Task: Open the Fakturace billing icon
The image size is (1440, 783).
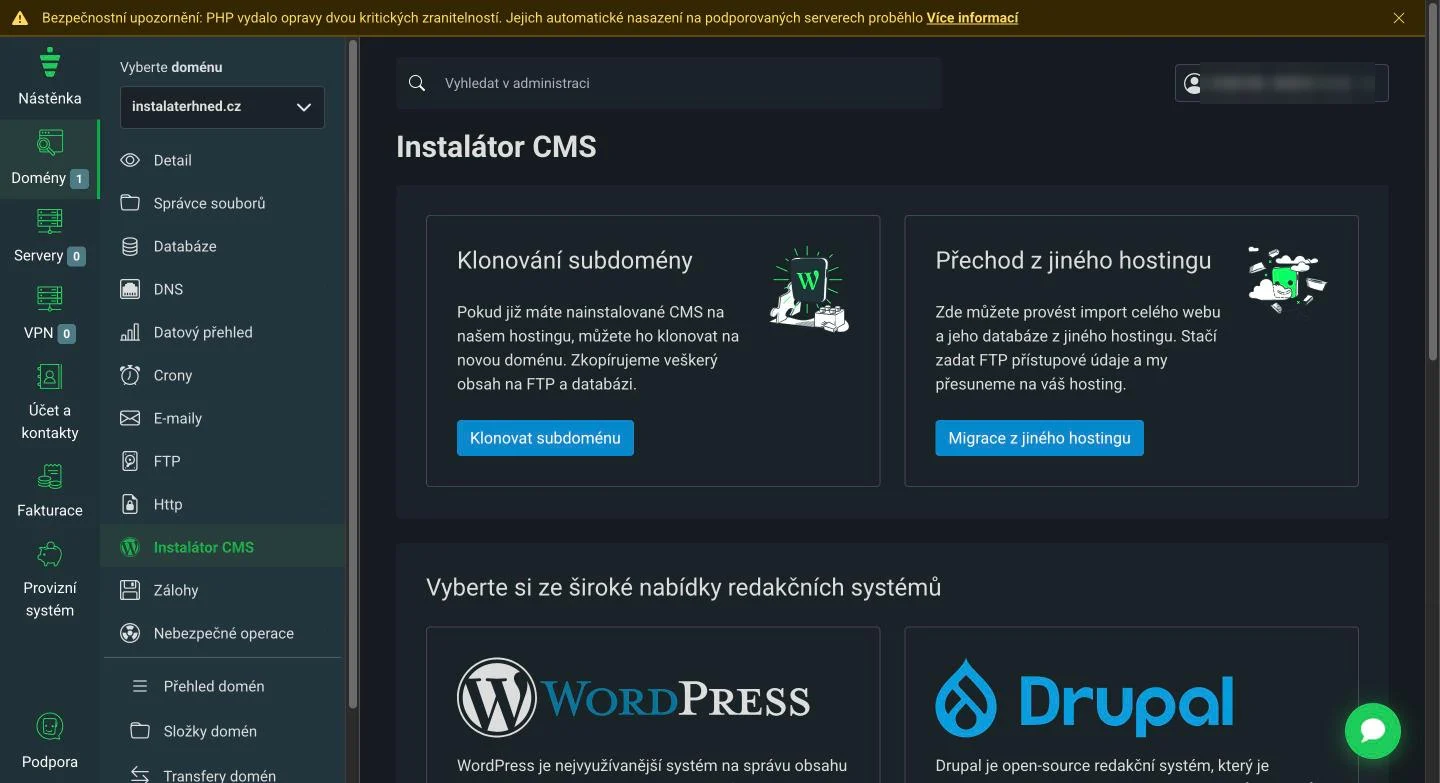Action: coord(50,477)
